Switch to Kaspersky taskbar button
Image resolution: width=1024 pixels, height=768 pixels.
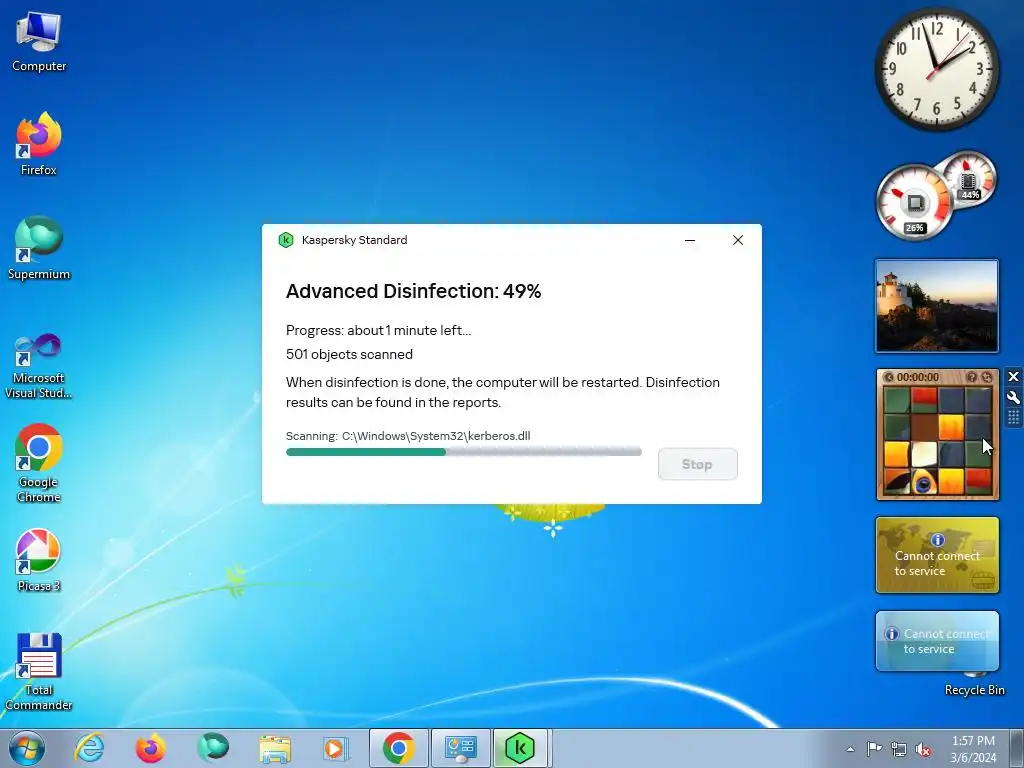point(521,748)
